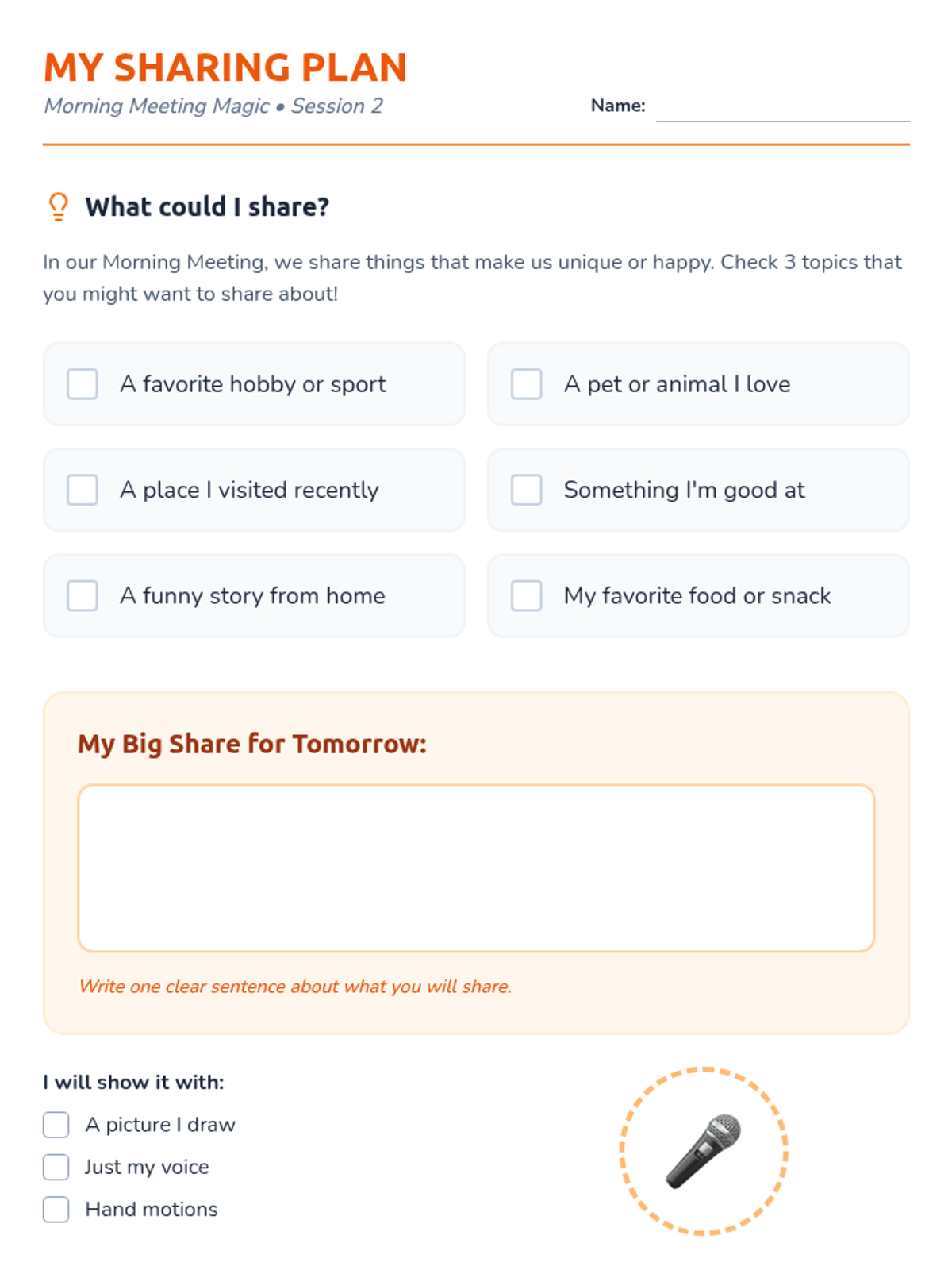This screenshot has height=1270, width=952.
Task: Click the 'What could I share?' heading
Action: [x=207, y=206]
